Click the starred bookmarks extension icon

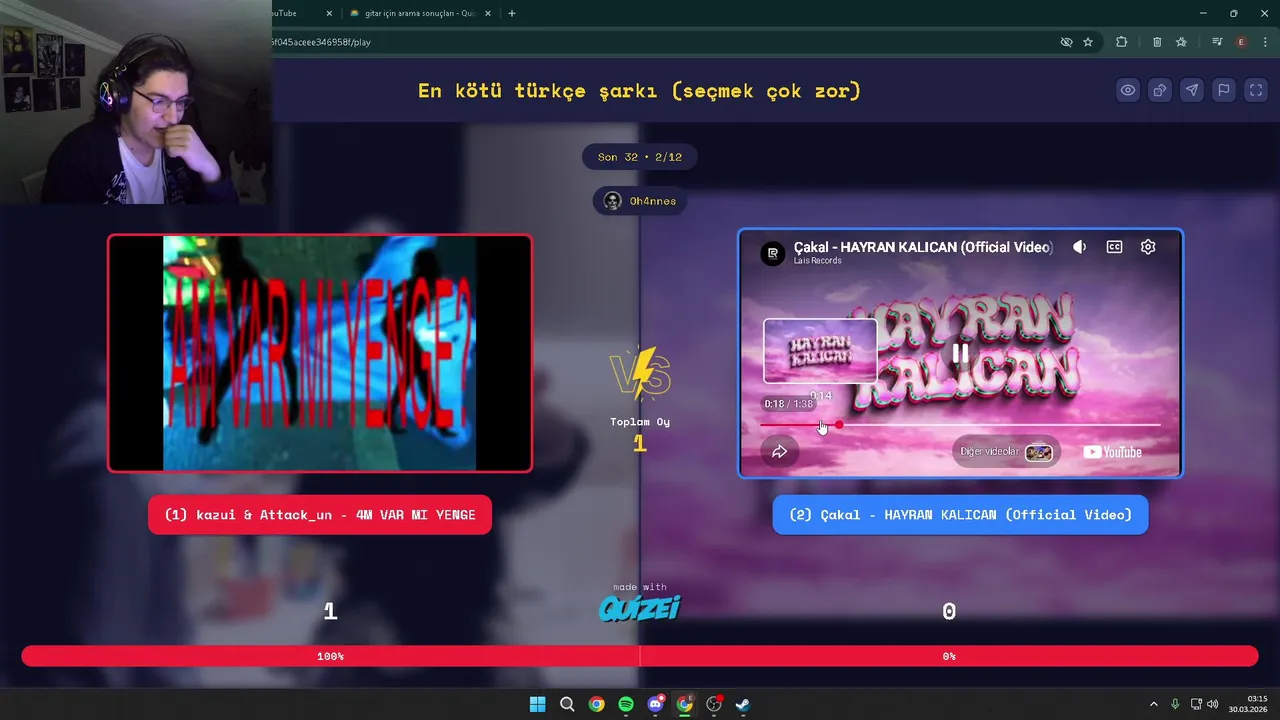1181,42
